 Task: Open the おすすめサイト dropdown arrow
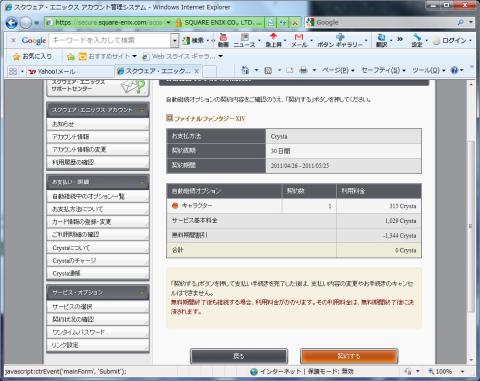click(134, 56)
